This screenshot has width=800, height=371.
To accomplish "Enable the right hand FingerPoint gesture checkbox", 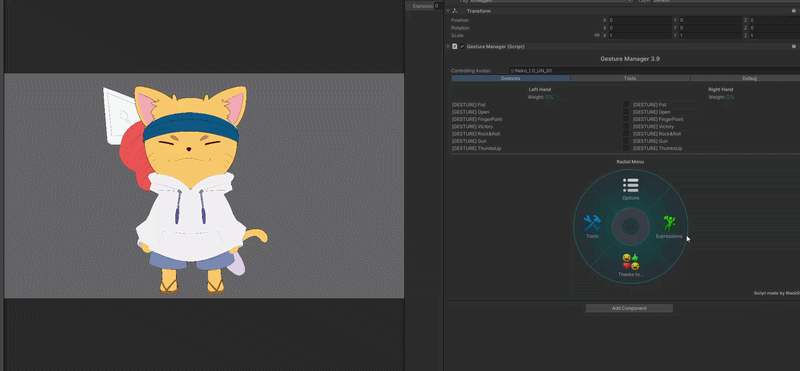I will 626,119.
